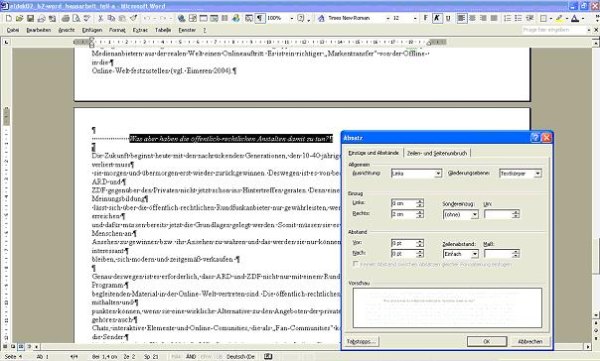Click the Print icon in the toolbar

coord(65,18)
